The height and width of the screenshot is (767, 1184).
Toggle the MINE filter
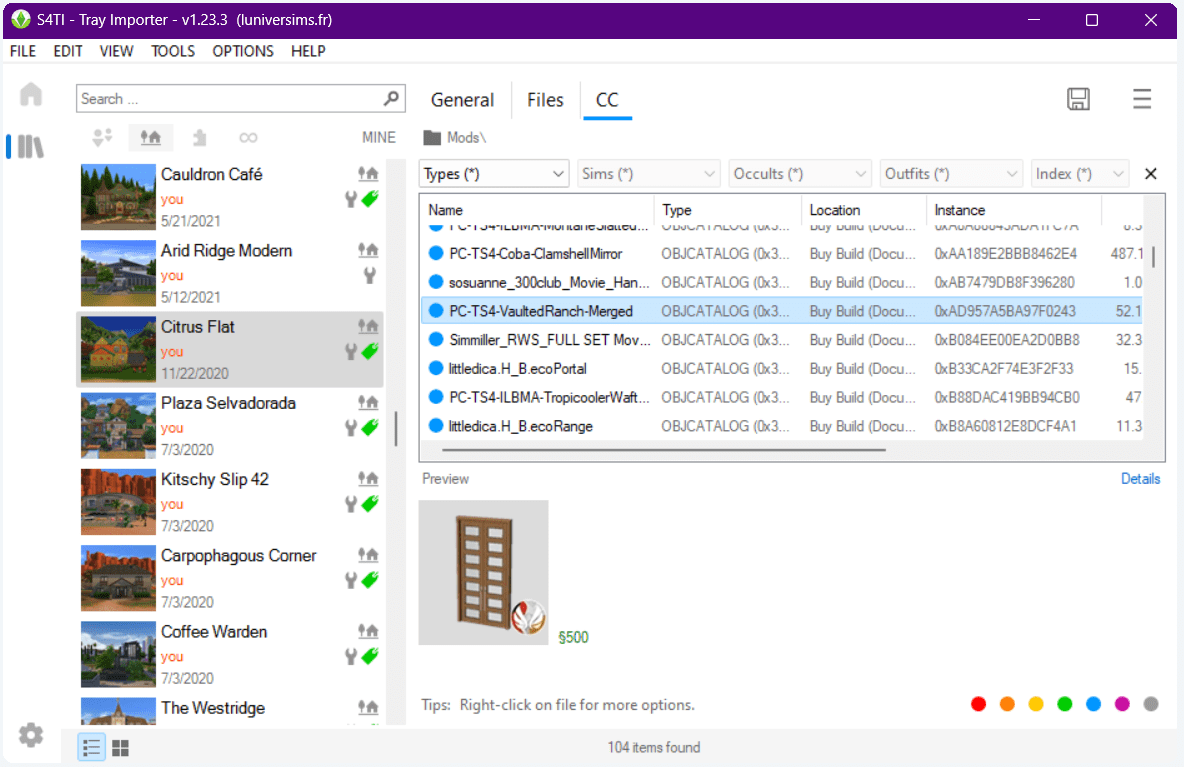[x=378, y=137]
